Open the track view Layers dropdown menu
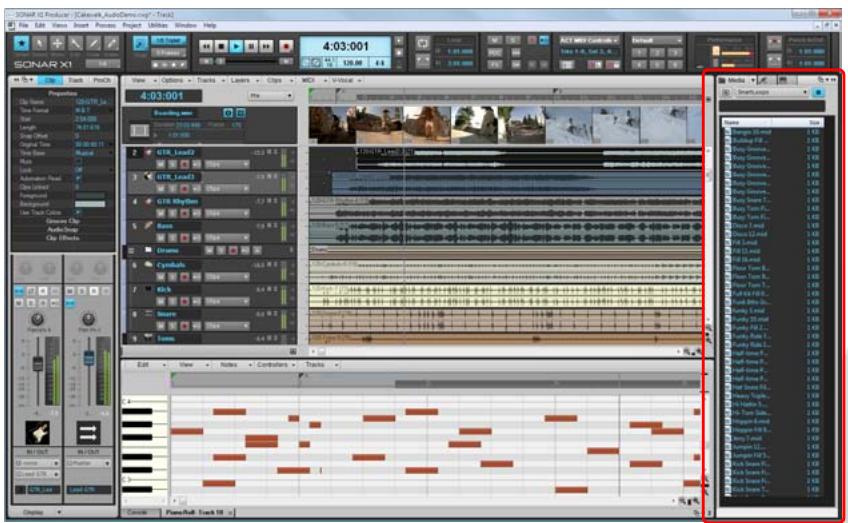Screen dimensions: 848x523 coord(243,80)
